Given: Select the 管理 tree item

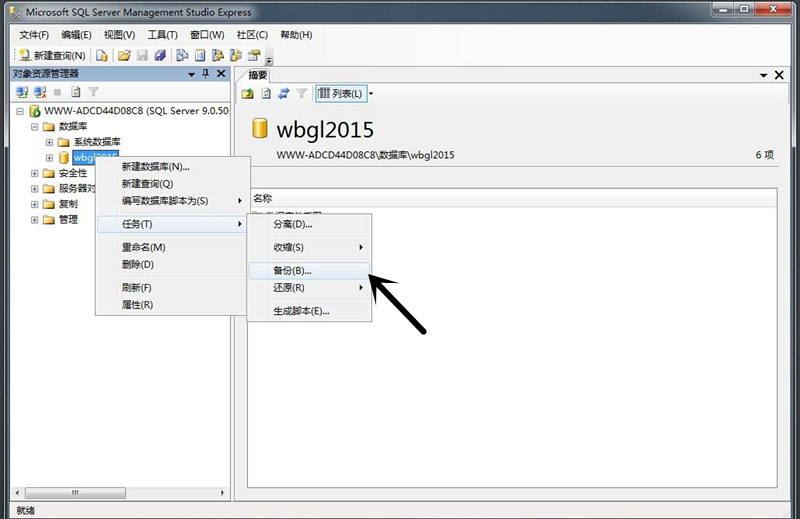Looking at the screenshot, I should tap(68, 220).
